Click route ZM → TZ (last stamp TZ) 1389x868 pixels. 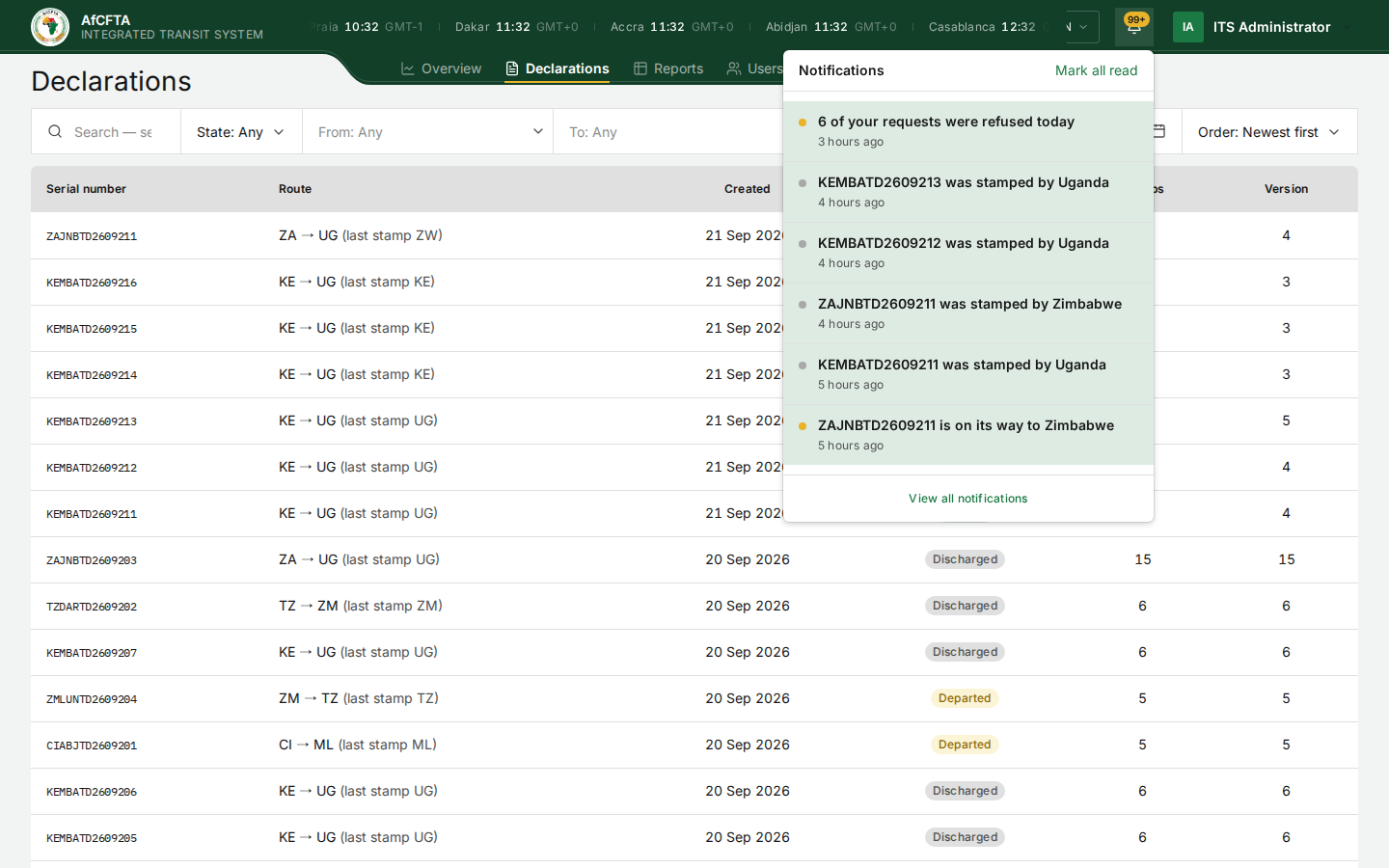point(359,698)
